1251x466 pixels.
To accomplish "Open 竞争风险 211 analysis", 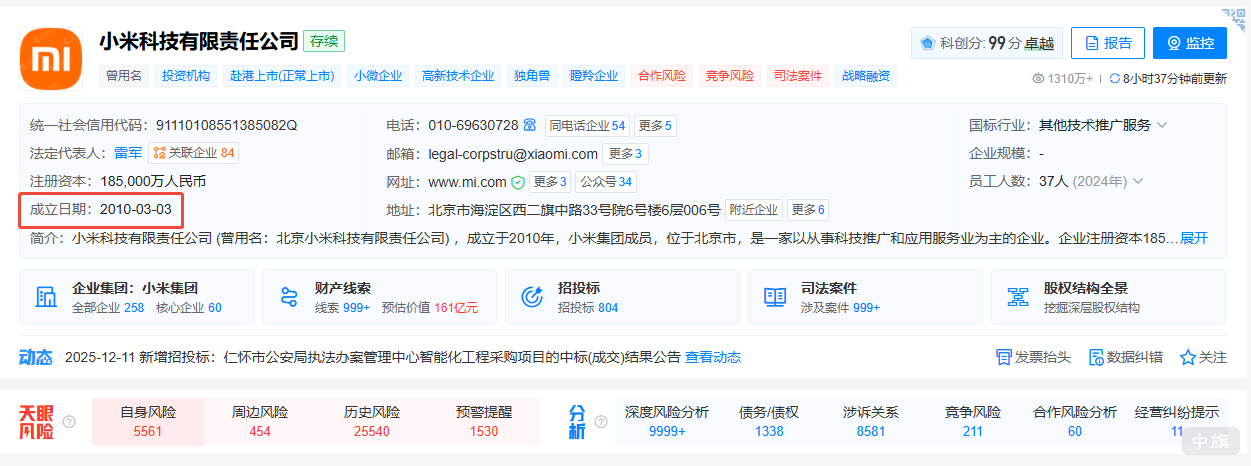I will 973,422.
